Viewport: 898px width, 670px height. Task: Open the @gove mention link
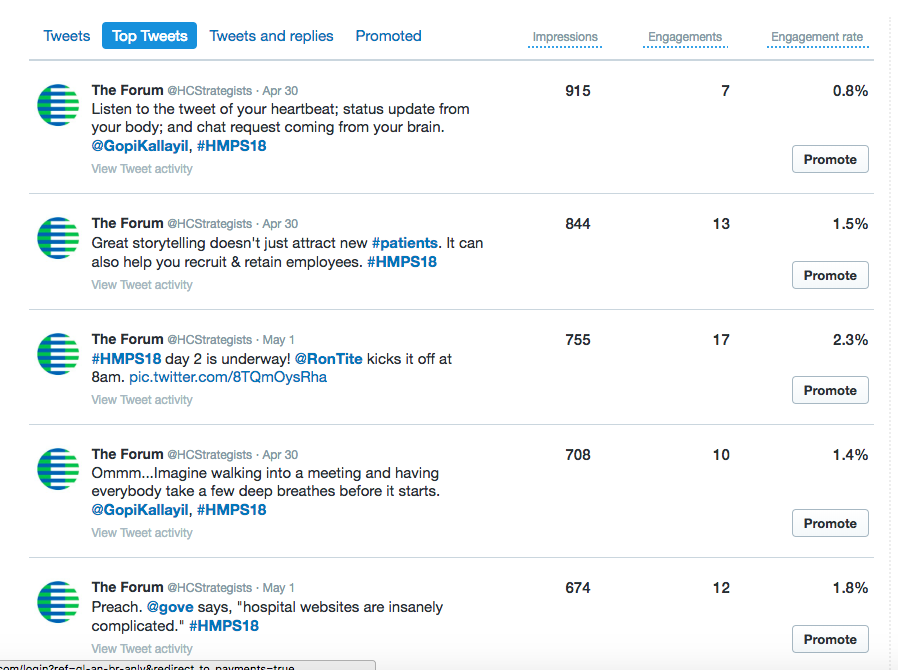tap(170, 607)
